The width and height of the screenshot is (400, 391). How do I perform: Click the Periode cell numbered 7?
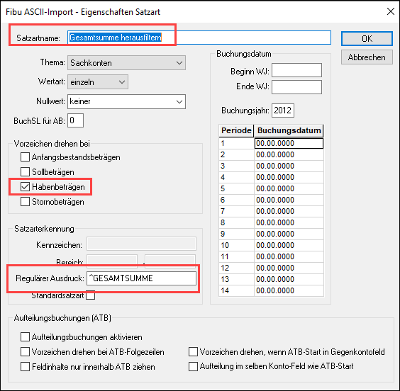(x=236, y=211)
